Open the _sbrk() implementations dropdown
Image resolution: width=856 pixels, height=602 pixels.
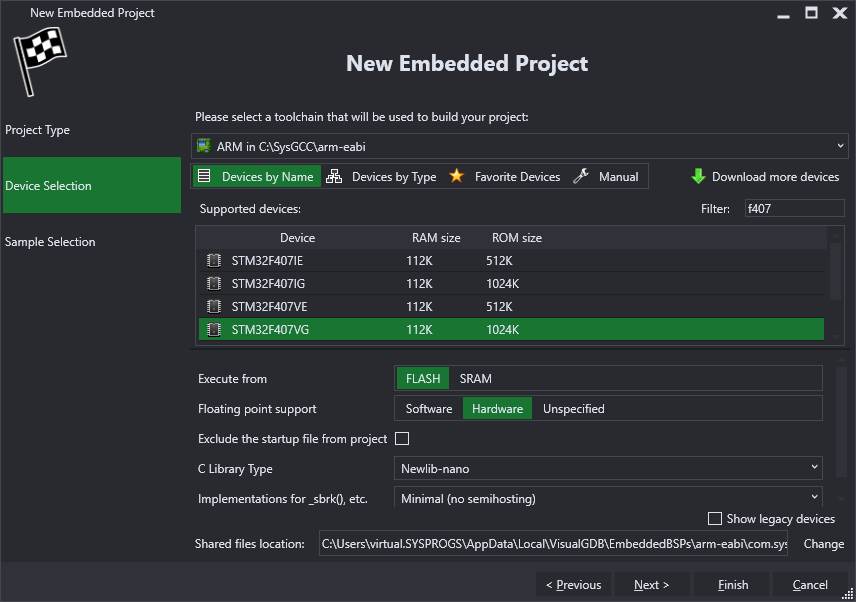tap(608, 498)
